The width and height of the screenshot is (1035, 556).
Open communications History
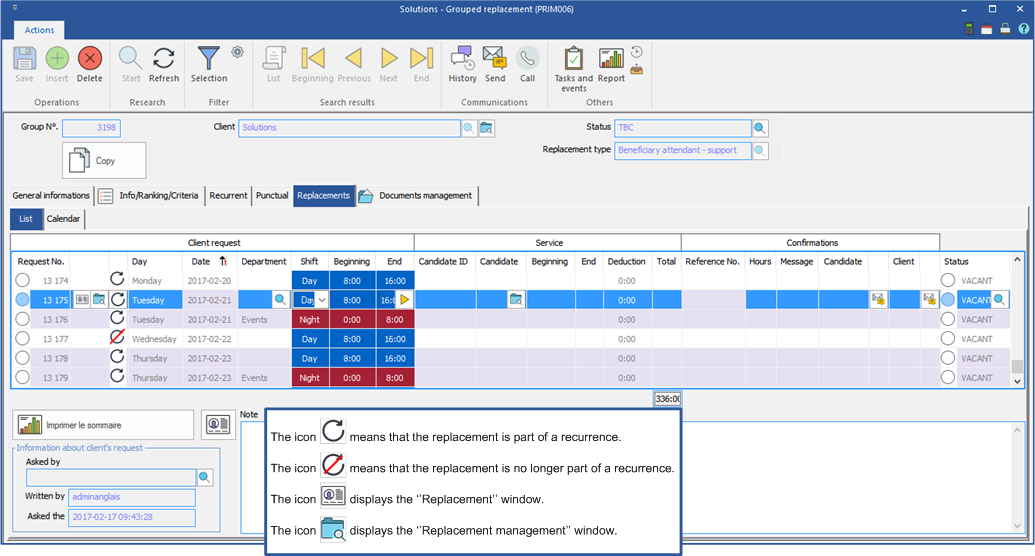[462, 59]
